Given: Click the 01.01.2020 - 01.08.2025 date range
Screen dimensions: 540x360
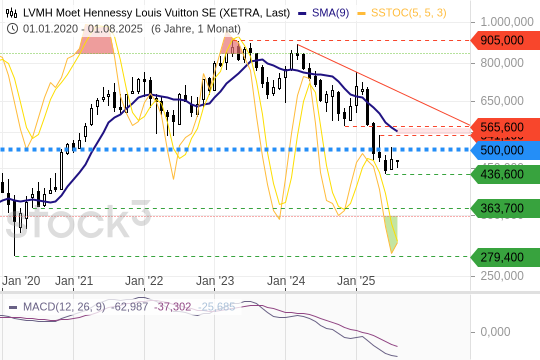Looking at the screenshot, I should [83, 29].
